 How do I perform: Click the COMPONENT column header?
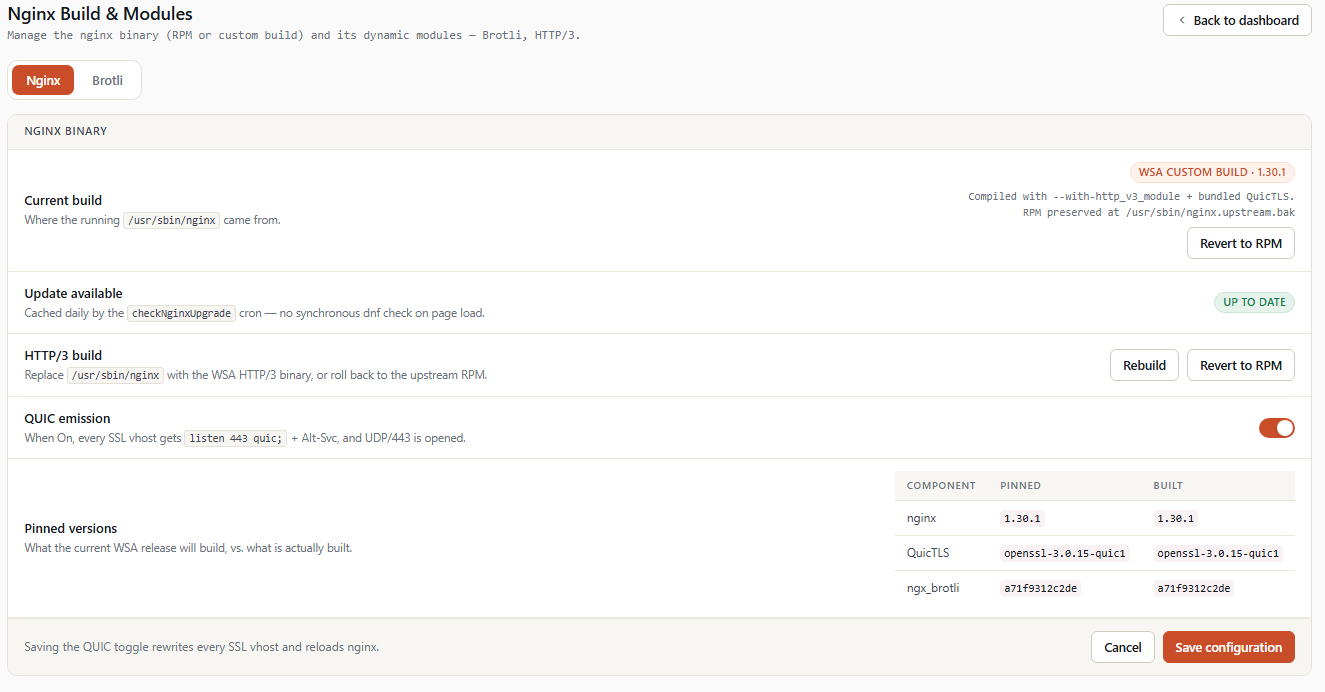click(941, 486)
